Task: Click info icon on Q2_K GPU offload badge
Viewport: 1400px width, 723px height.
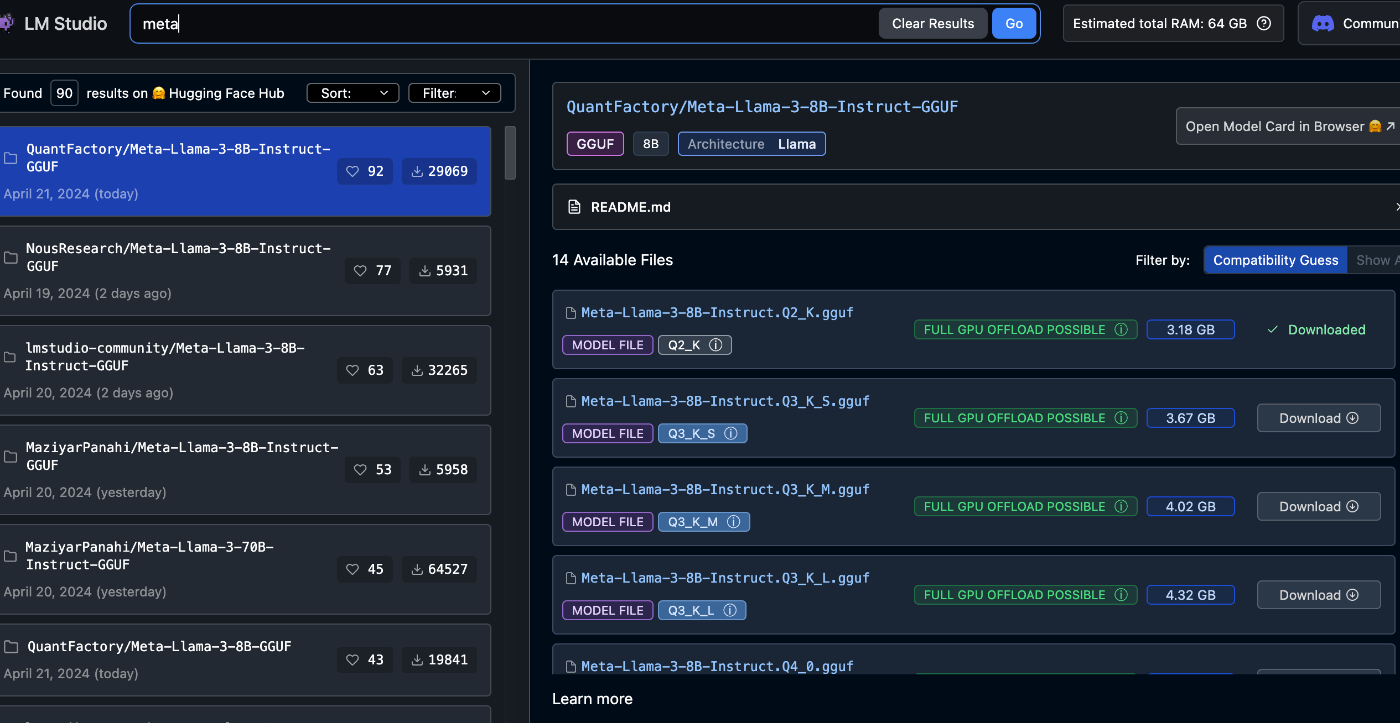Action: (x=1121, y=329)
